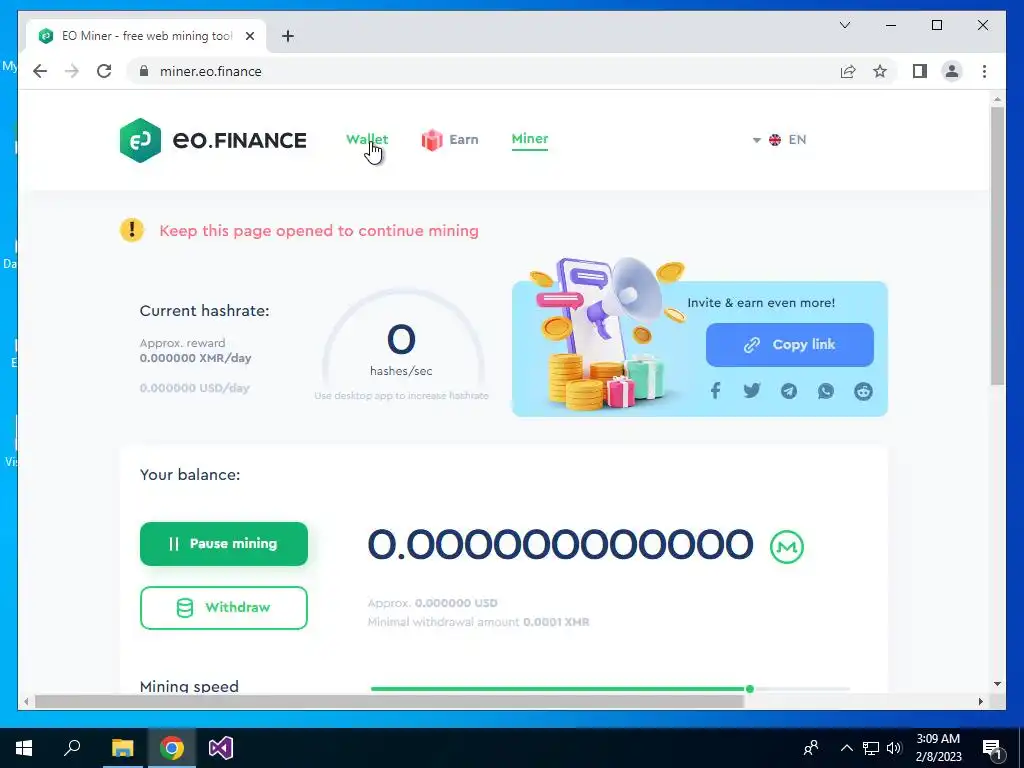The width and height of the screenshot is (1024, 768).
Task: Reload the page with the refresh icon
Action: pos(104,71)
